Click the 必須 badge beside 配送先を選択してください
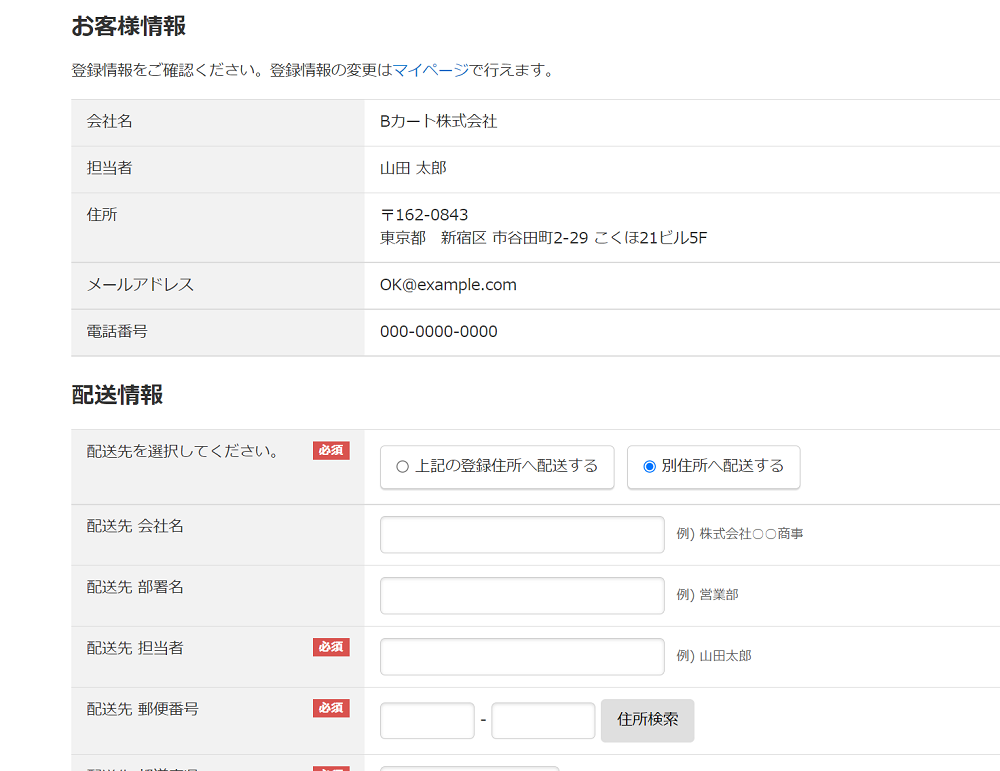 point(331,451)
